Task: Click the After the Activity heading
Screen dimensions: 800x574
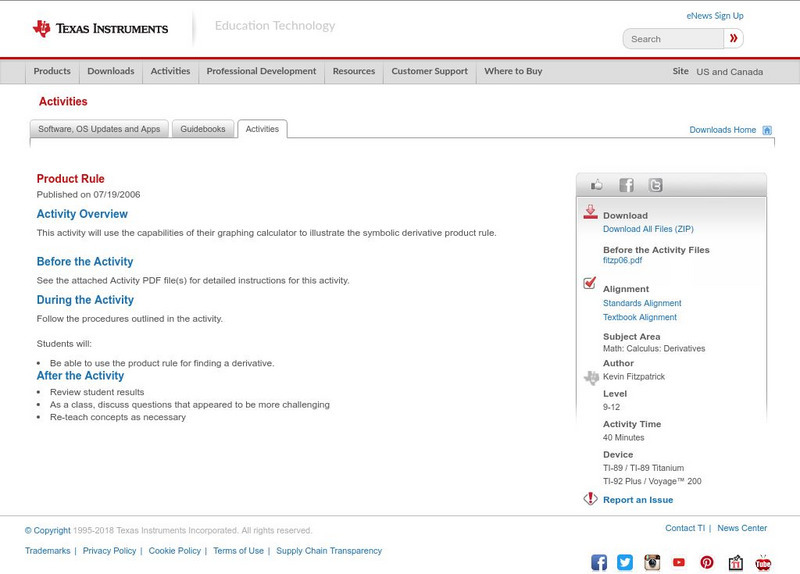Action: pos(80,376)
